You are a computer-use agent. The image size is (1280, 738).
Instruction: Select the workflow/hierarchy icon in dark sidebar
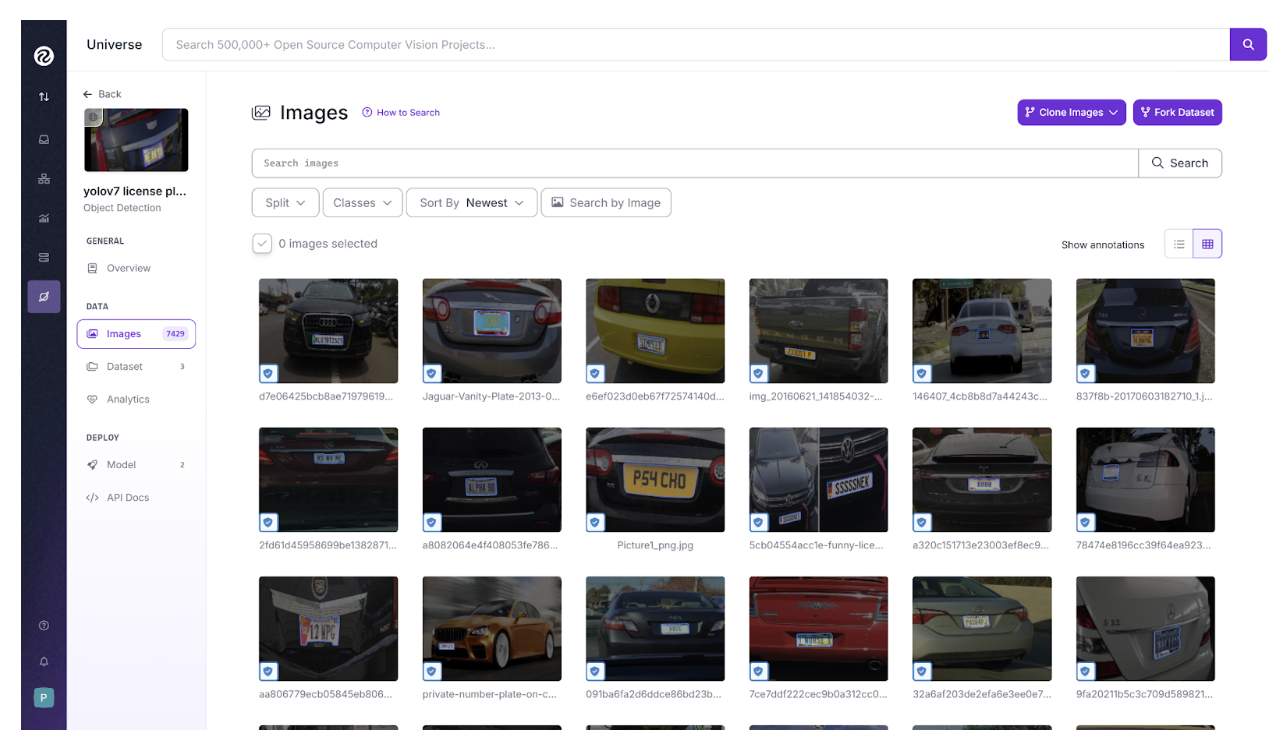click(42, 180)
